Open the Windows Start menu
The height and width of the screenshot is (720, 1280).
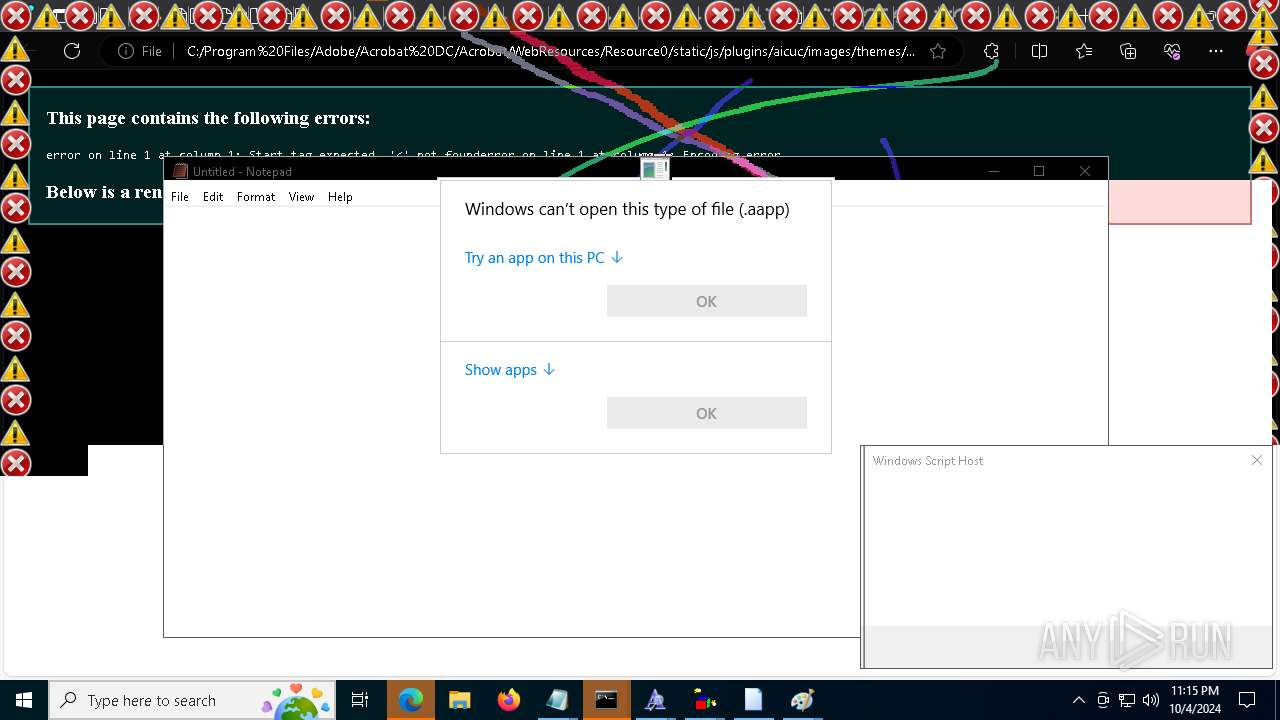coord(24,700)
